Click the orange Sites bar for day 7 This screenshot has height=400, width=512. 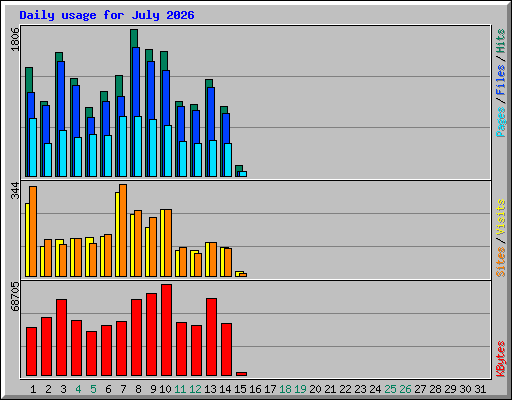123,230
